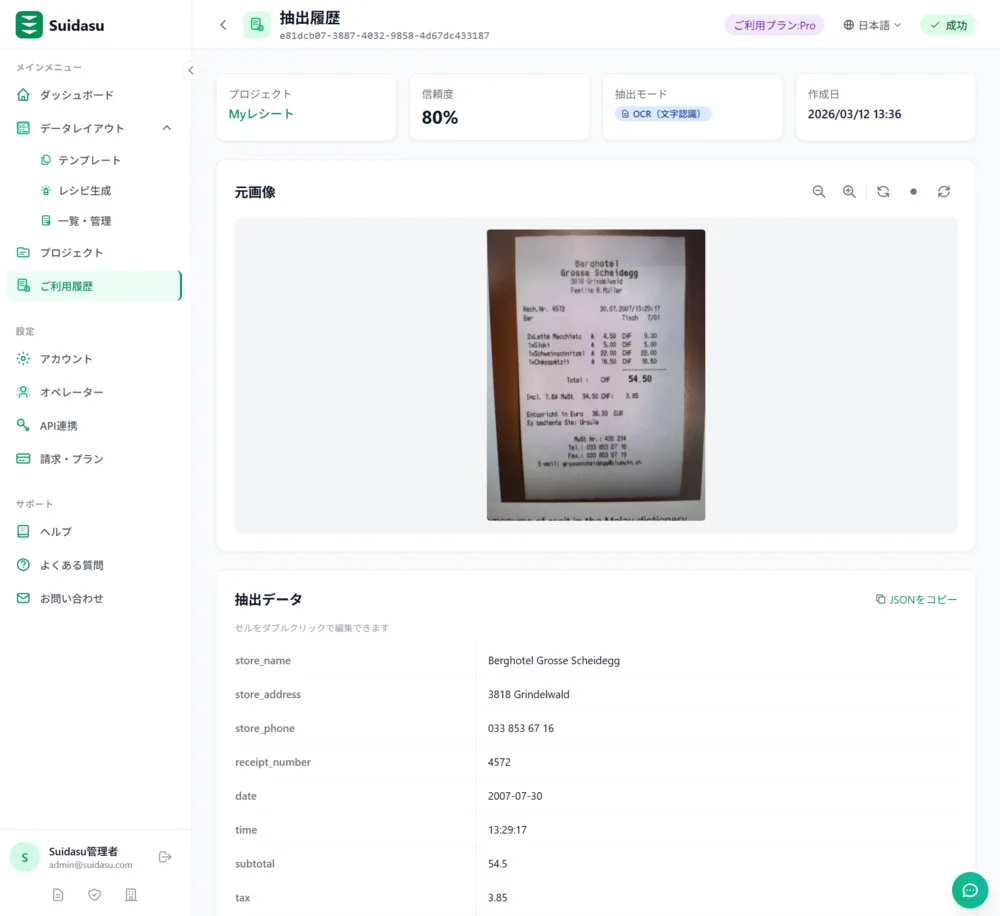Open 一覧・管理 submenu item
Viewport: 1000px width, 916px height.
tap(85, 221)
